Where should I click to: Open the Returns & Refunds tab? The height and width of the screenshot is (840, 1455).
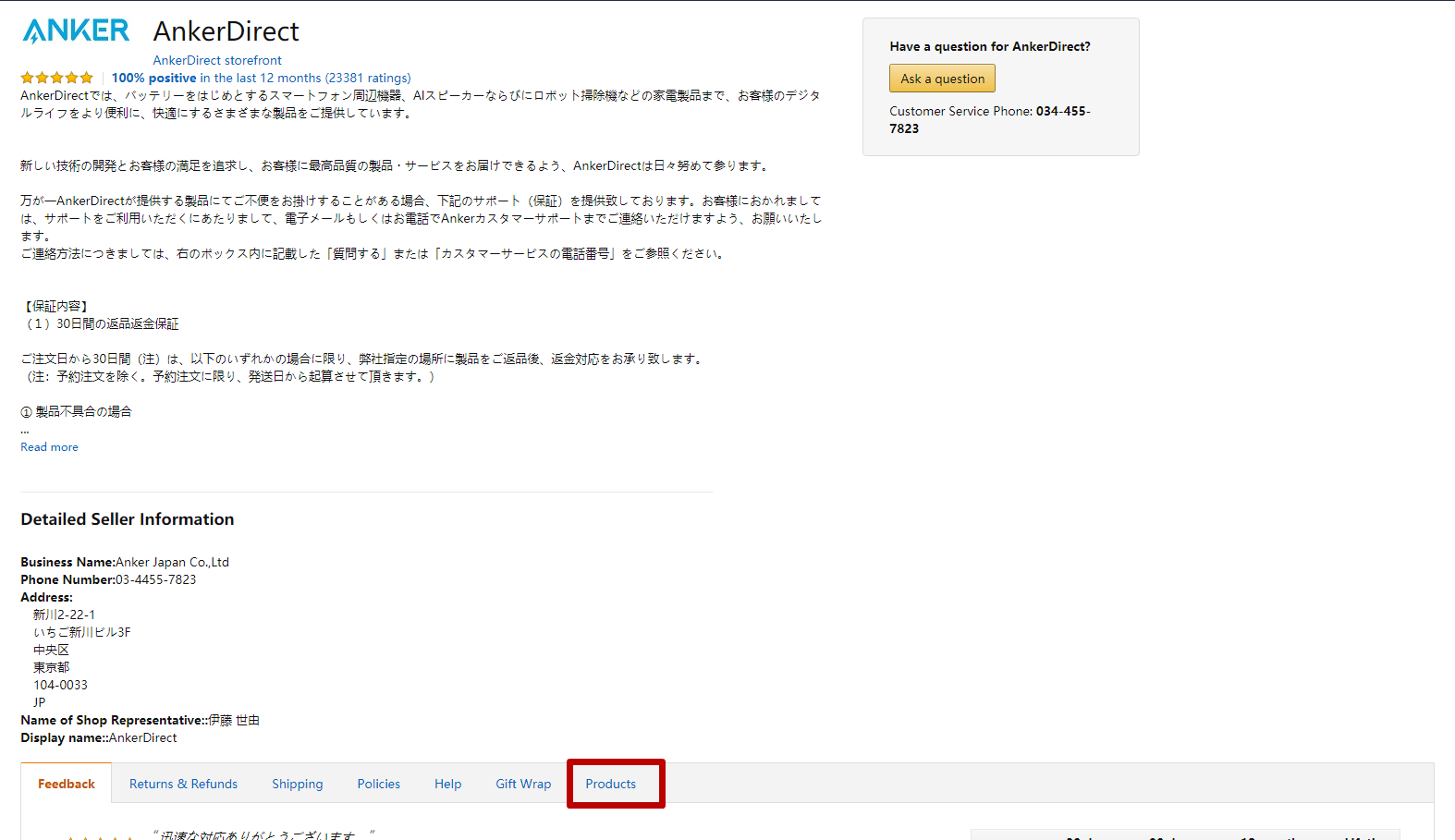pos(183,784)
